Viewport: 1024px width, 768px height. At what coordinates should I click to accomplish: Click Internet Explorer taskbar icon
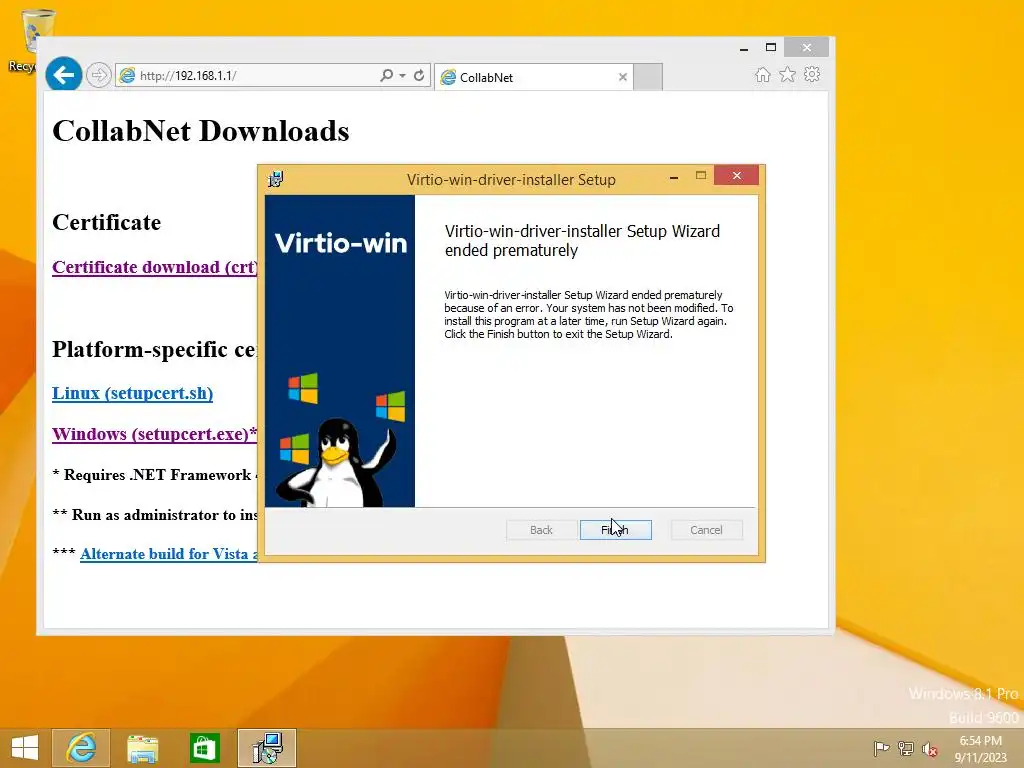(81, 748)
